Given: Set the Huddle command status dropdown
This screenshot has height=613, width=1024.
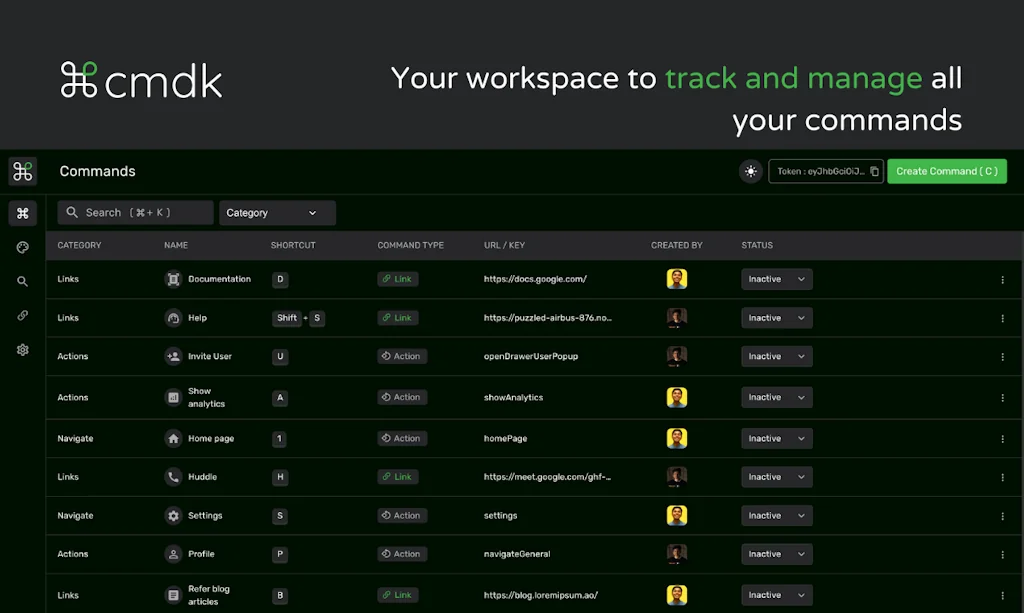Looking at the screenshot, I should [776, 477].
